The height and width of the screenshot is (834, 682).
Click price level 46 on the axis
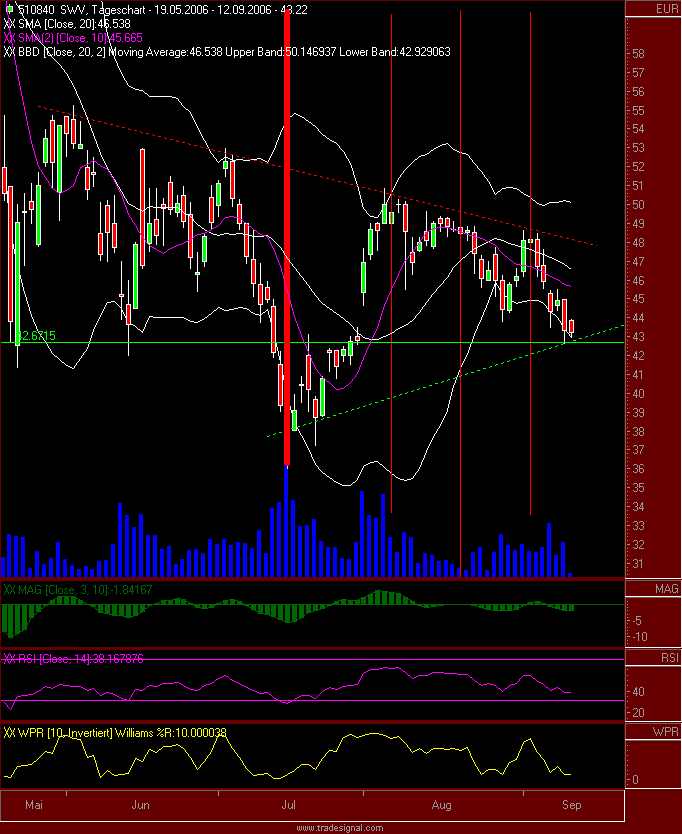[638, 280]
